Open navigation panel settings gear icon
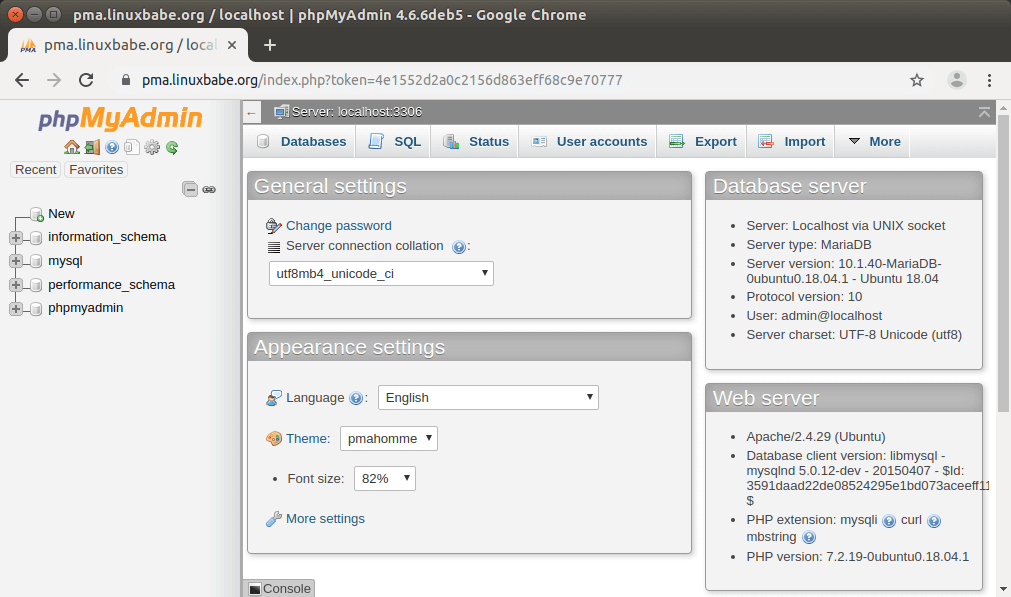This screenshot has height=597, width=1011. (152, 147)
